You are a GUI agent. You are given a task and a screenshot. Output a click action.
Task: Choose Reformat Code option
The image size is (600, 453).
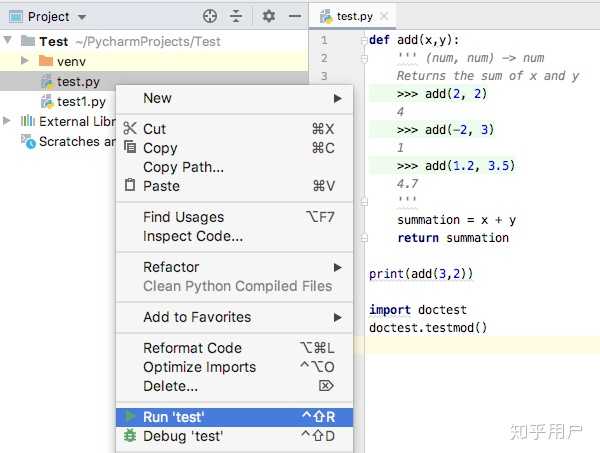tap(193, 348)
